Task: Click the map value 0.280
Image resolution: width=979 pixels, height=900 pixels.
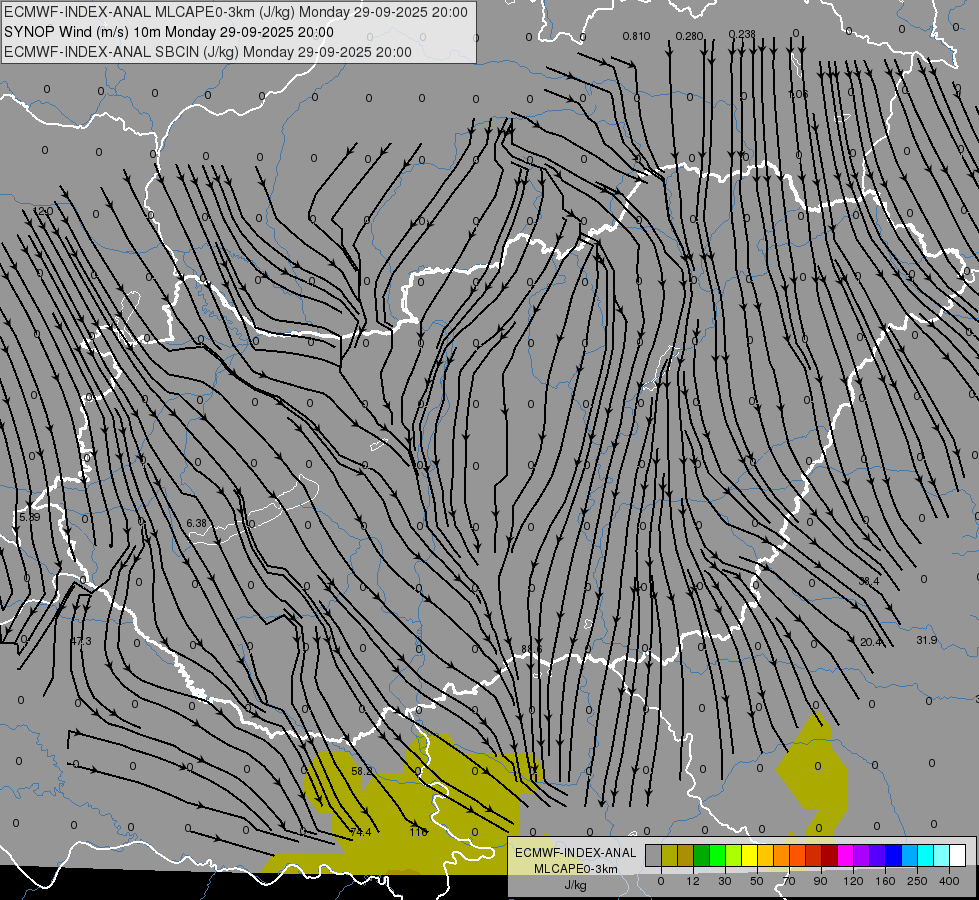Action: [x=689, y=36]
